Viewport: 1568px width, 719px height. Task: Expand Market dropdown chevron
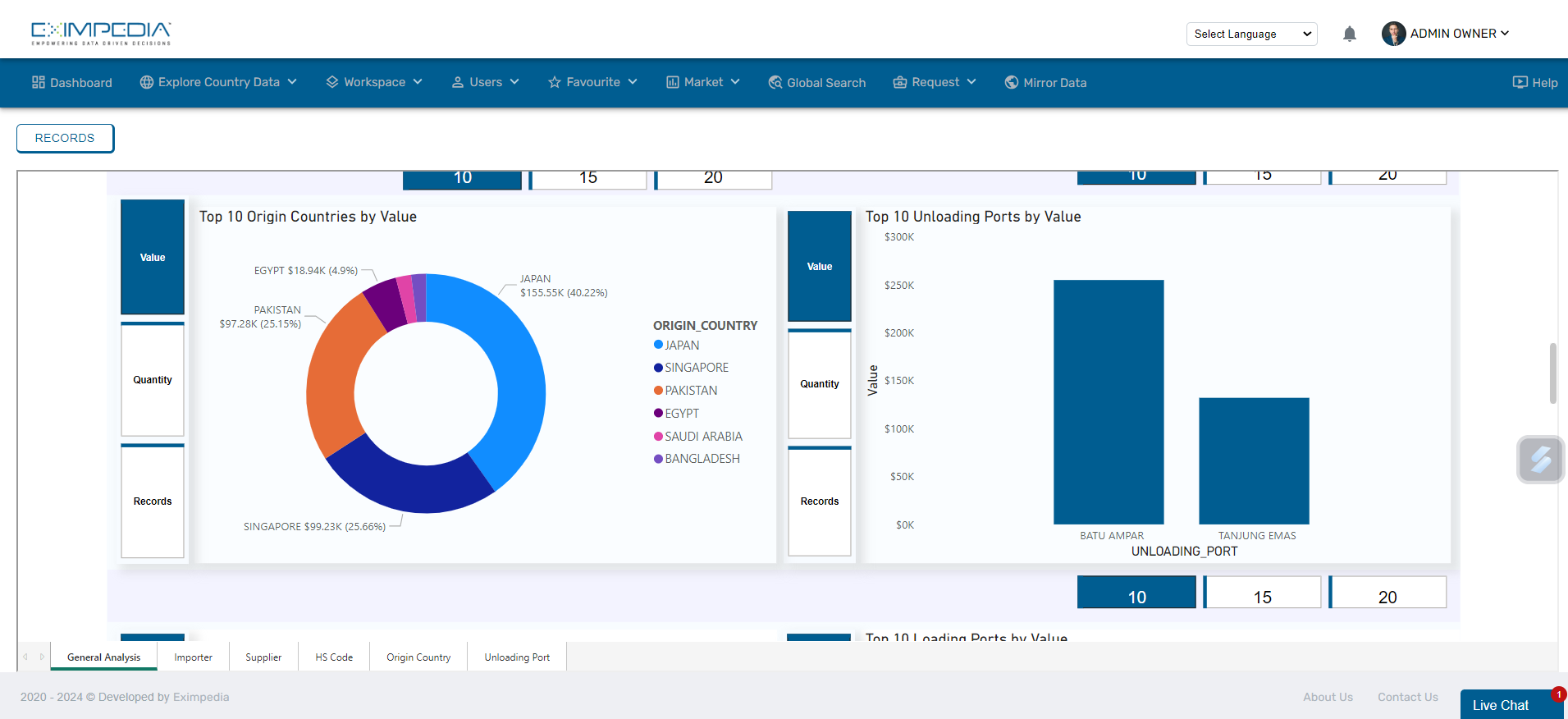[735, 82]
